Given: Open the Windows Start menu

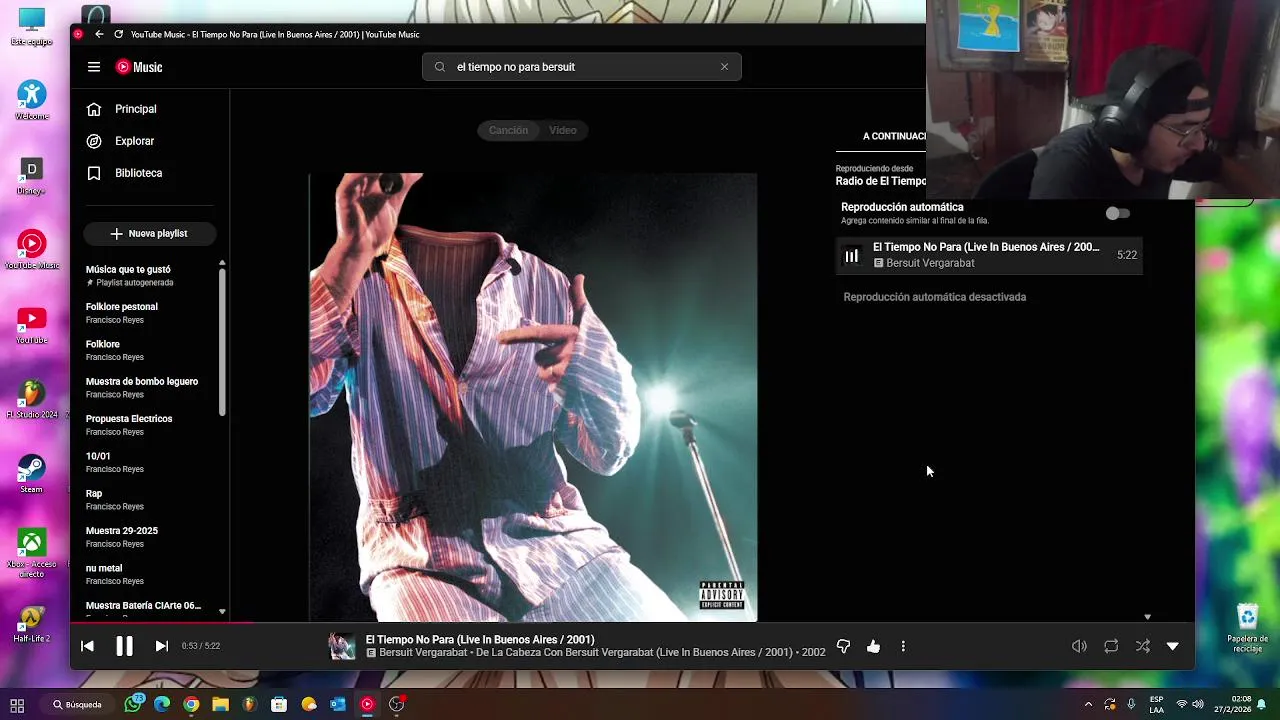Looking at the screenshot, I should pyautogui.click(x=17, y=704).
